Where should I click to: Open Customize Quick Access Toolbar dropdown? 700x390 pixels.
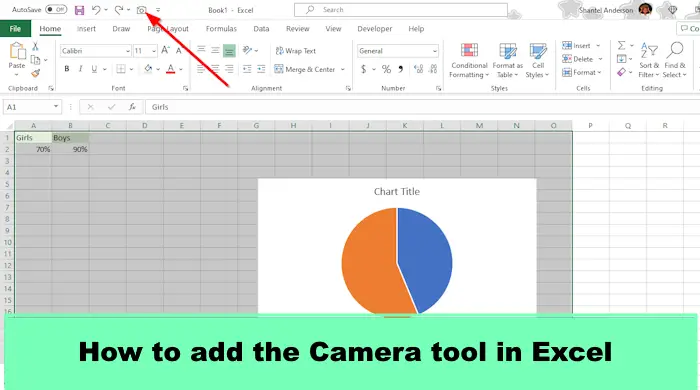158,10
